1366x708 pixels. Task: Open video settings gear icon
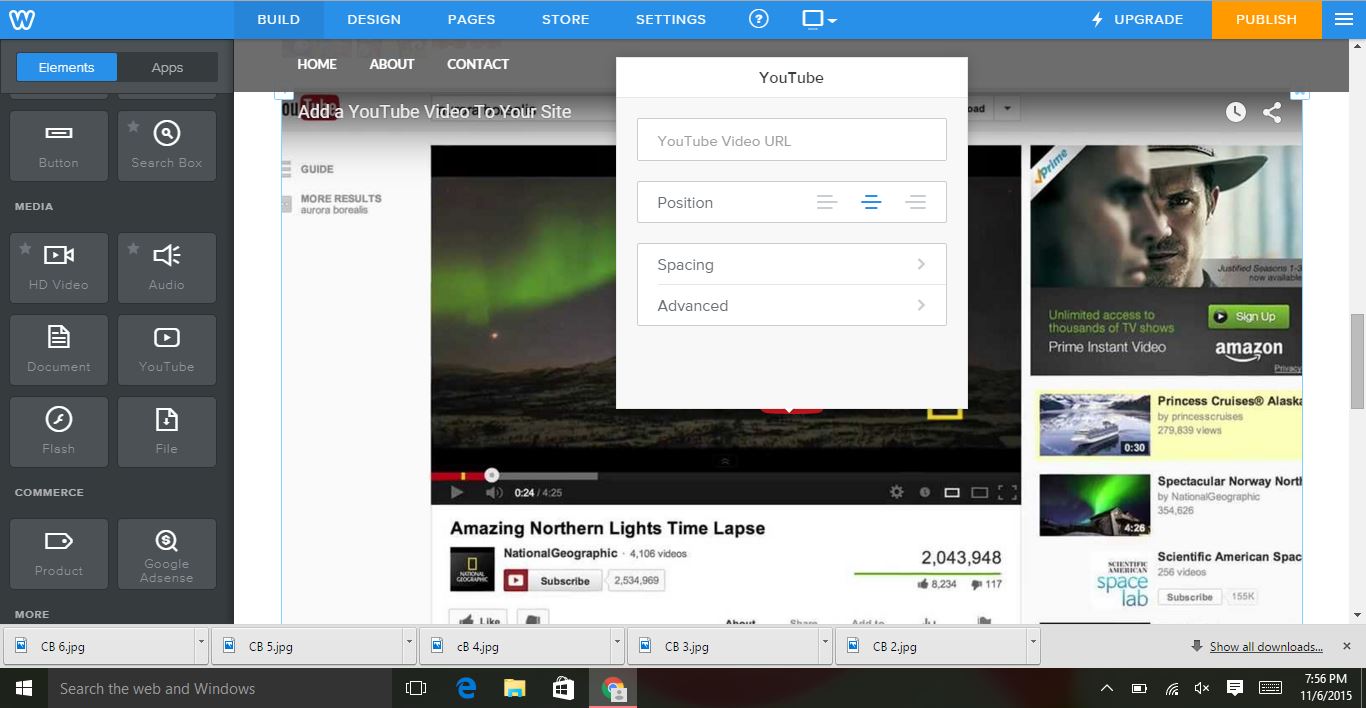click(896, 492)
